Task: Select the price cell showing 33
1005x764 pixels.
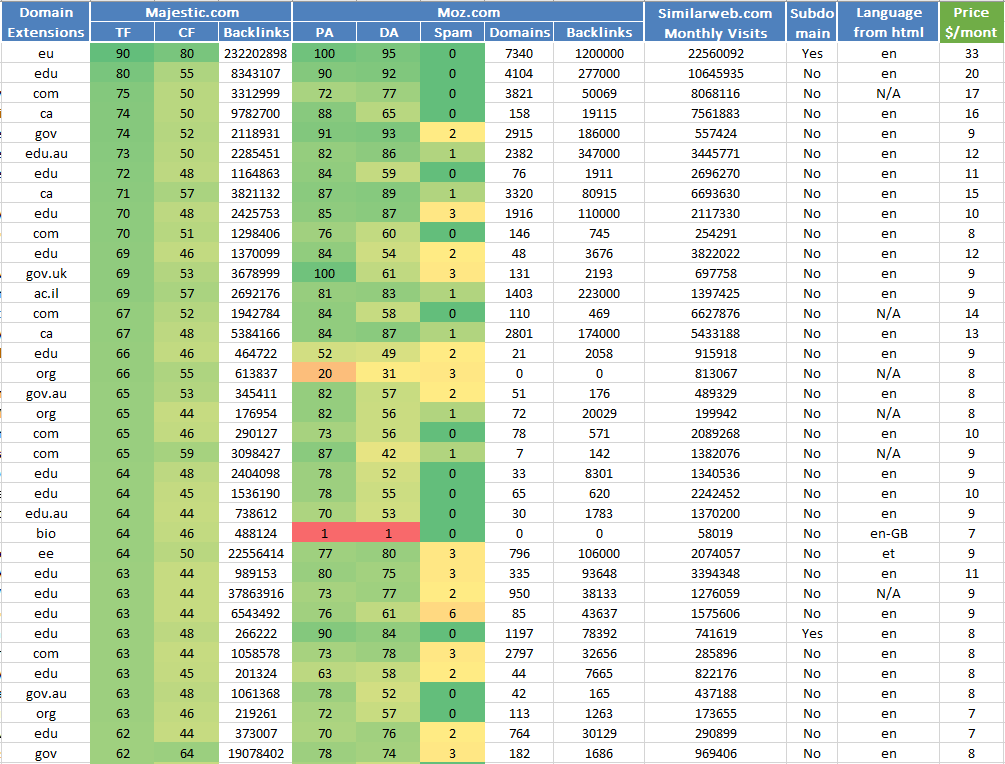Action: point(971,53)
